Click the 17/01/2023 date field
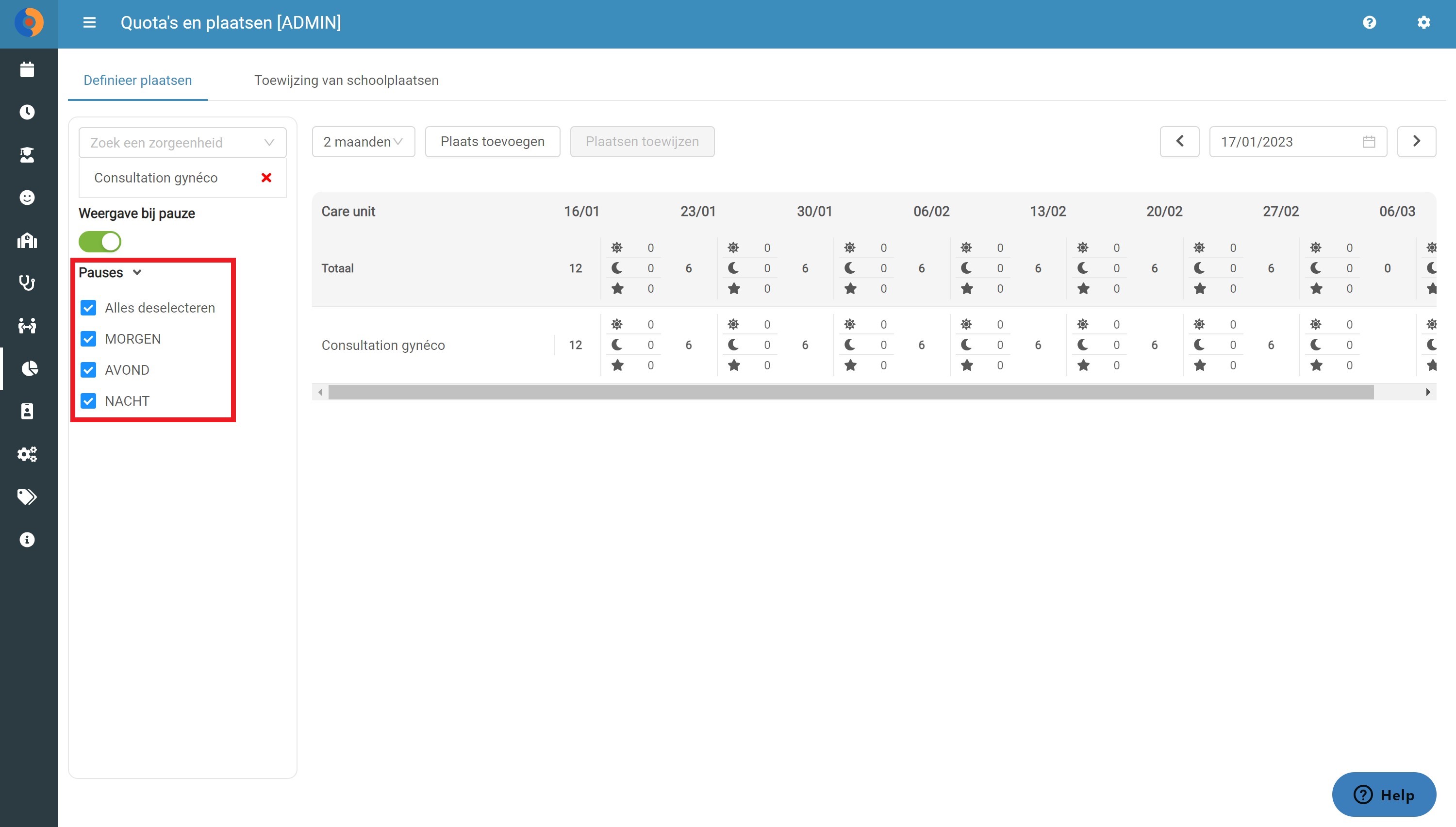The width and height of the screenshot is (1456, 827). click(x=1298, y=141)
